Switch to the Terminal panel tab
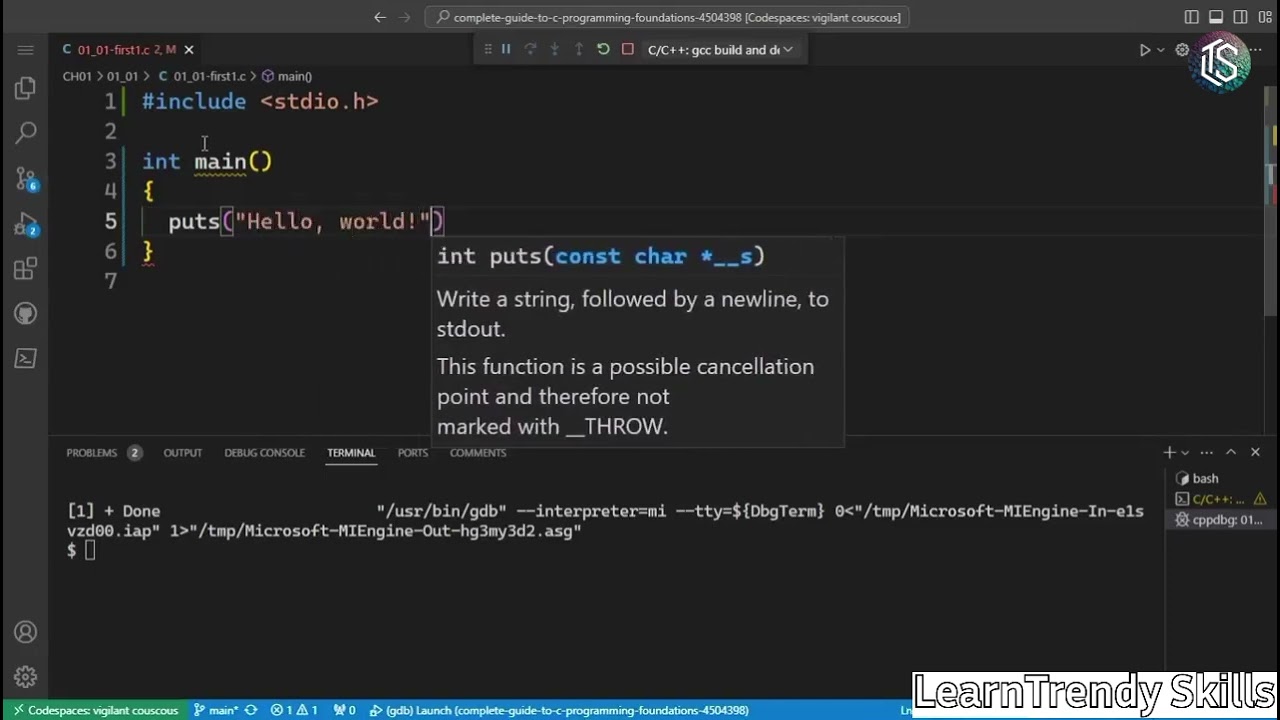Screen dimensions: 1280x720 pyautogui.click(x=351, y=453)
